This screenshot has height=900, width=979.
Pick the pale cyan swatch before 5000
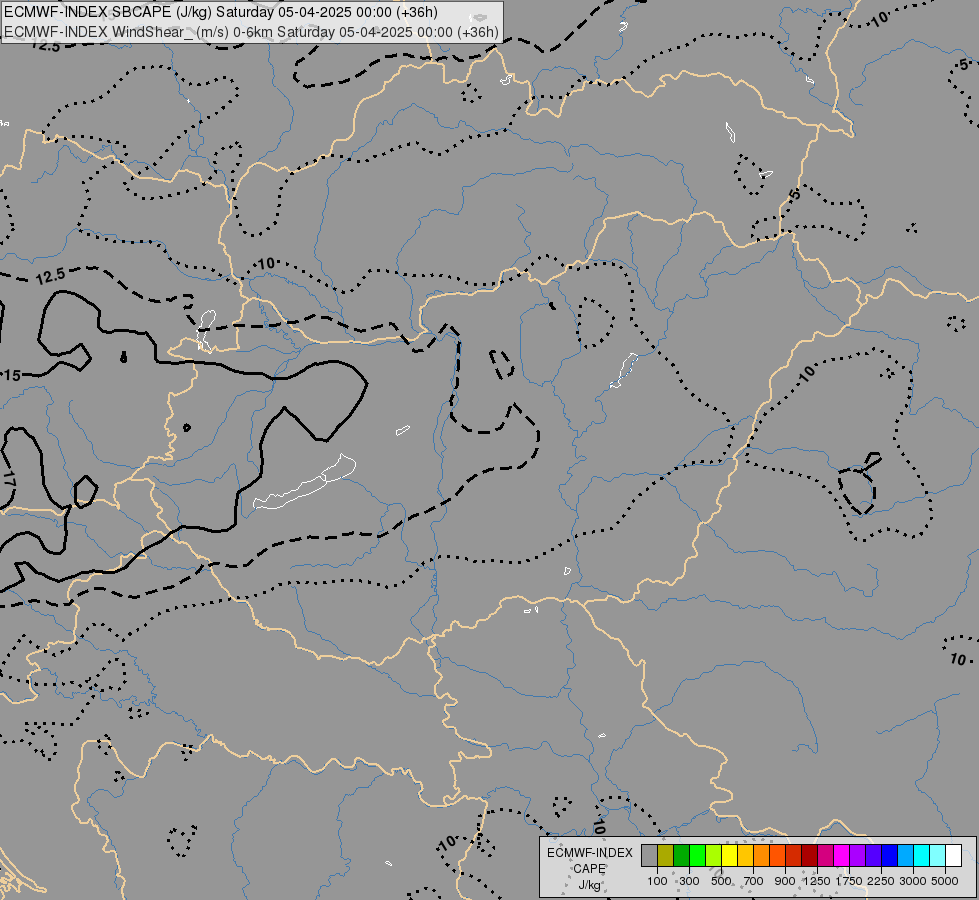point(937,855)
